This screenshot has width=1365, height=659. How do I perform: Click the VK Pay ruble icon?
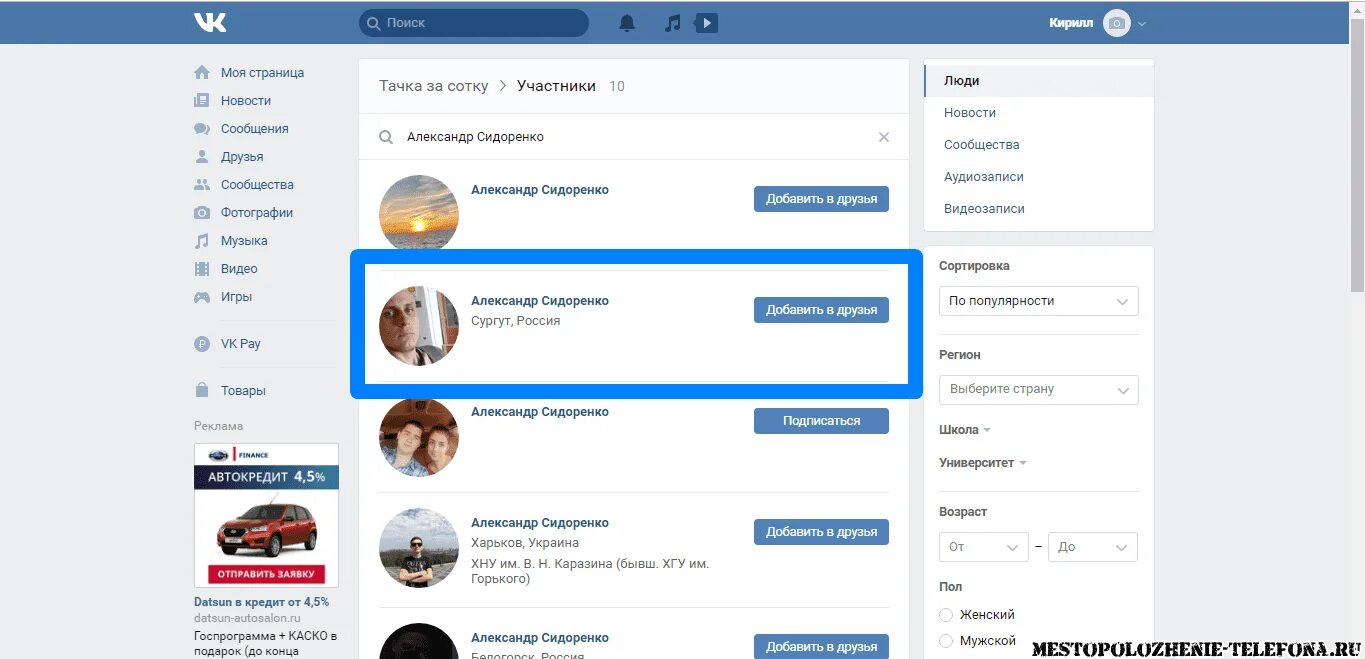coord(202,344)
